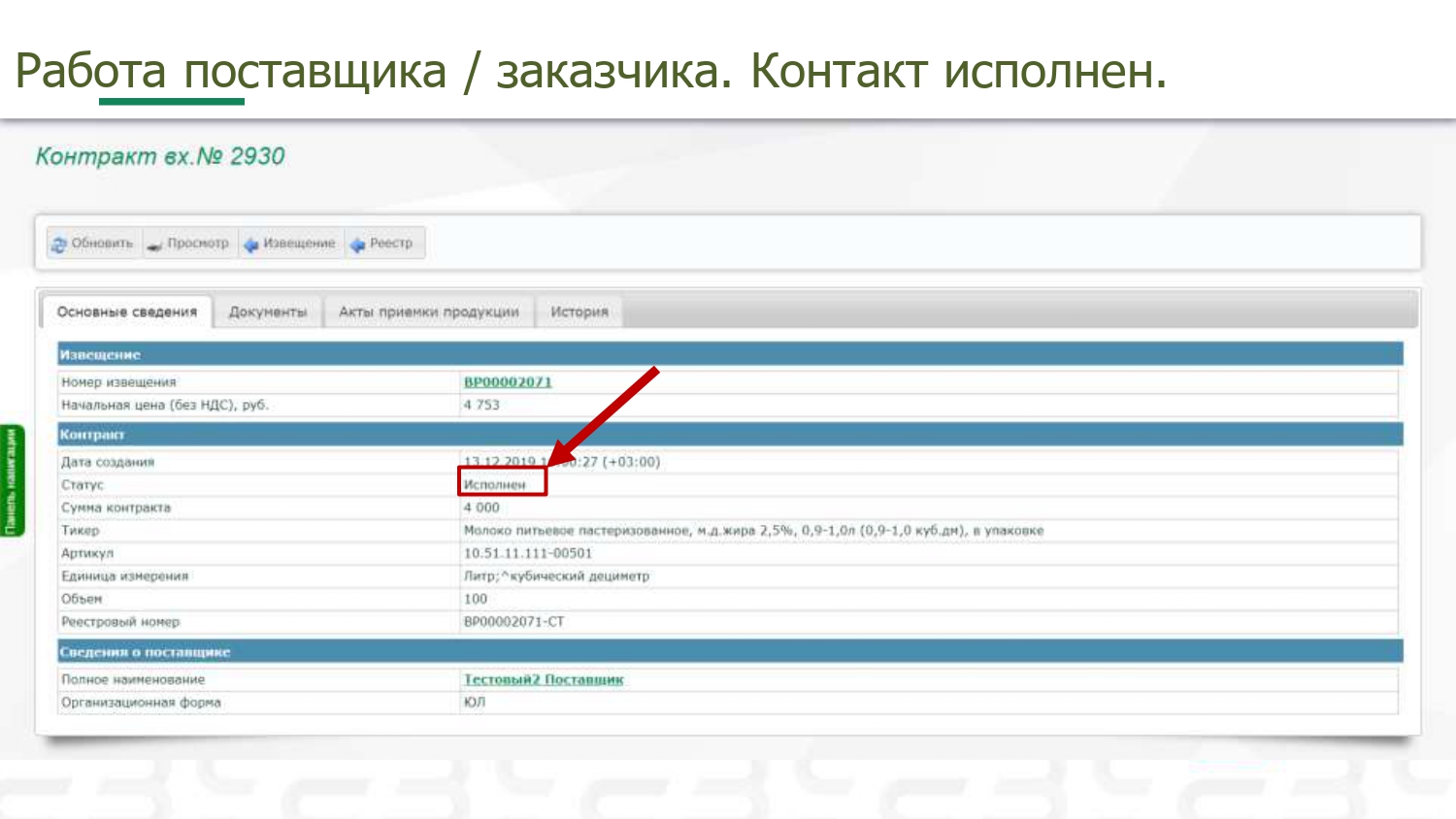Image resolution: width=1456 pixels, height=819 pixels.
Task: Go to the История tab
Action: tap(579, 312)
